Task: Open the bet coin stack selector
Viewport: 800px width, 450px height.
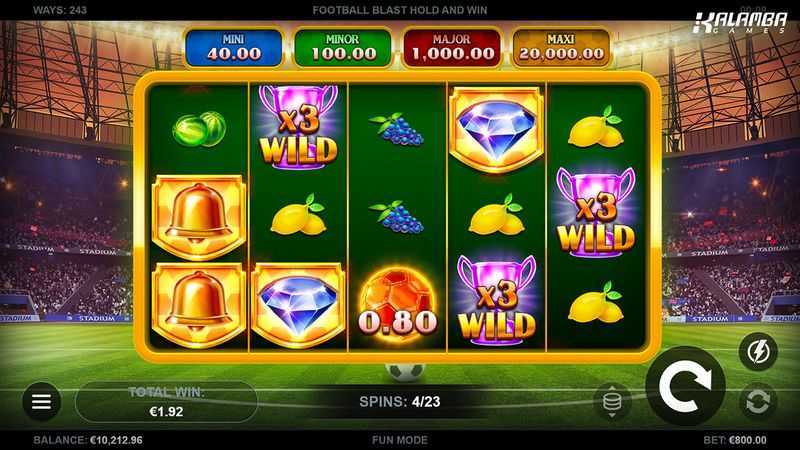Action: tap(612, 402)
